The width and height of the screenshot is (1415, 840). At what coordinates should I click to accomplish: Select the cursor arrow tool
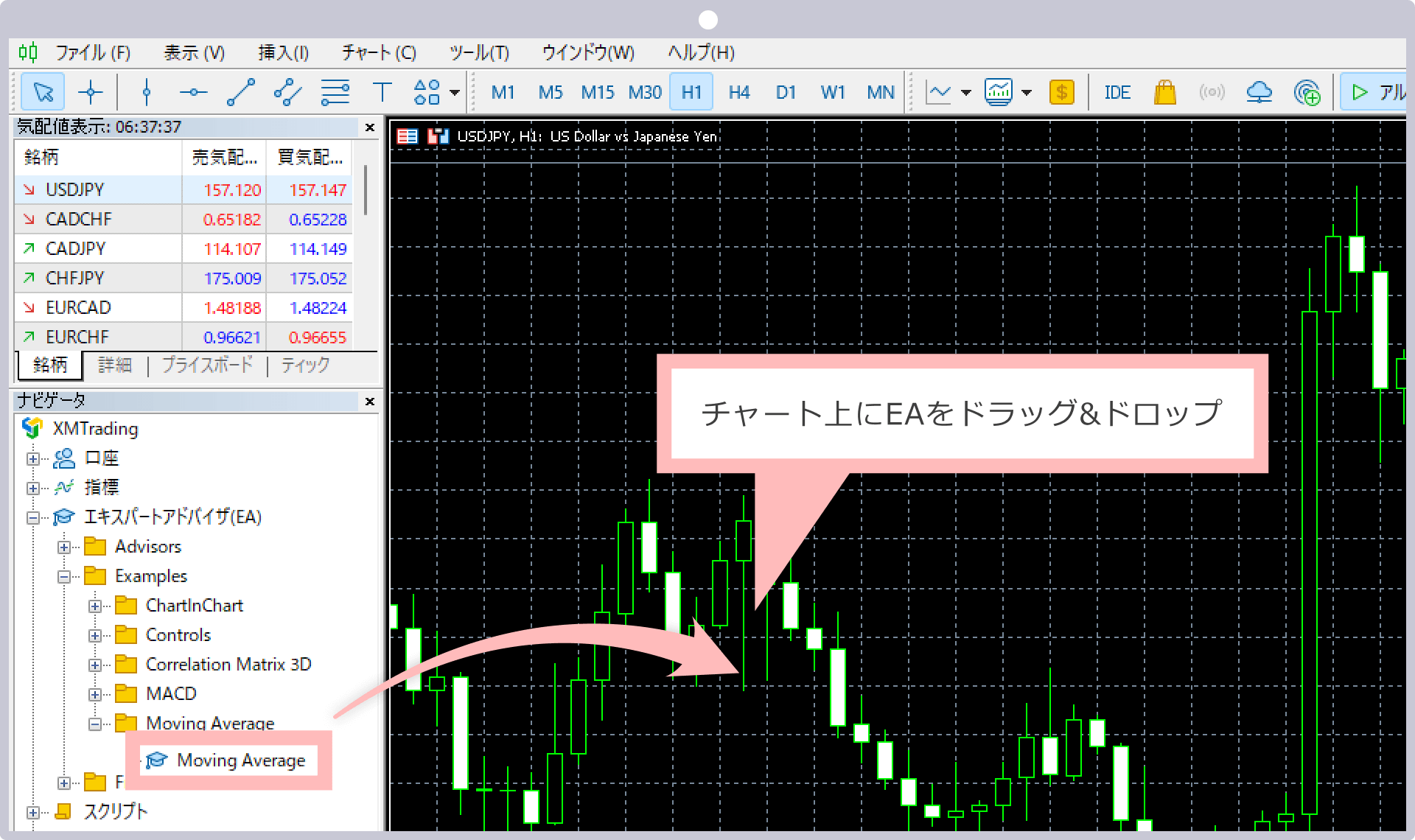tap(43, 92)
